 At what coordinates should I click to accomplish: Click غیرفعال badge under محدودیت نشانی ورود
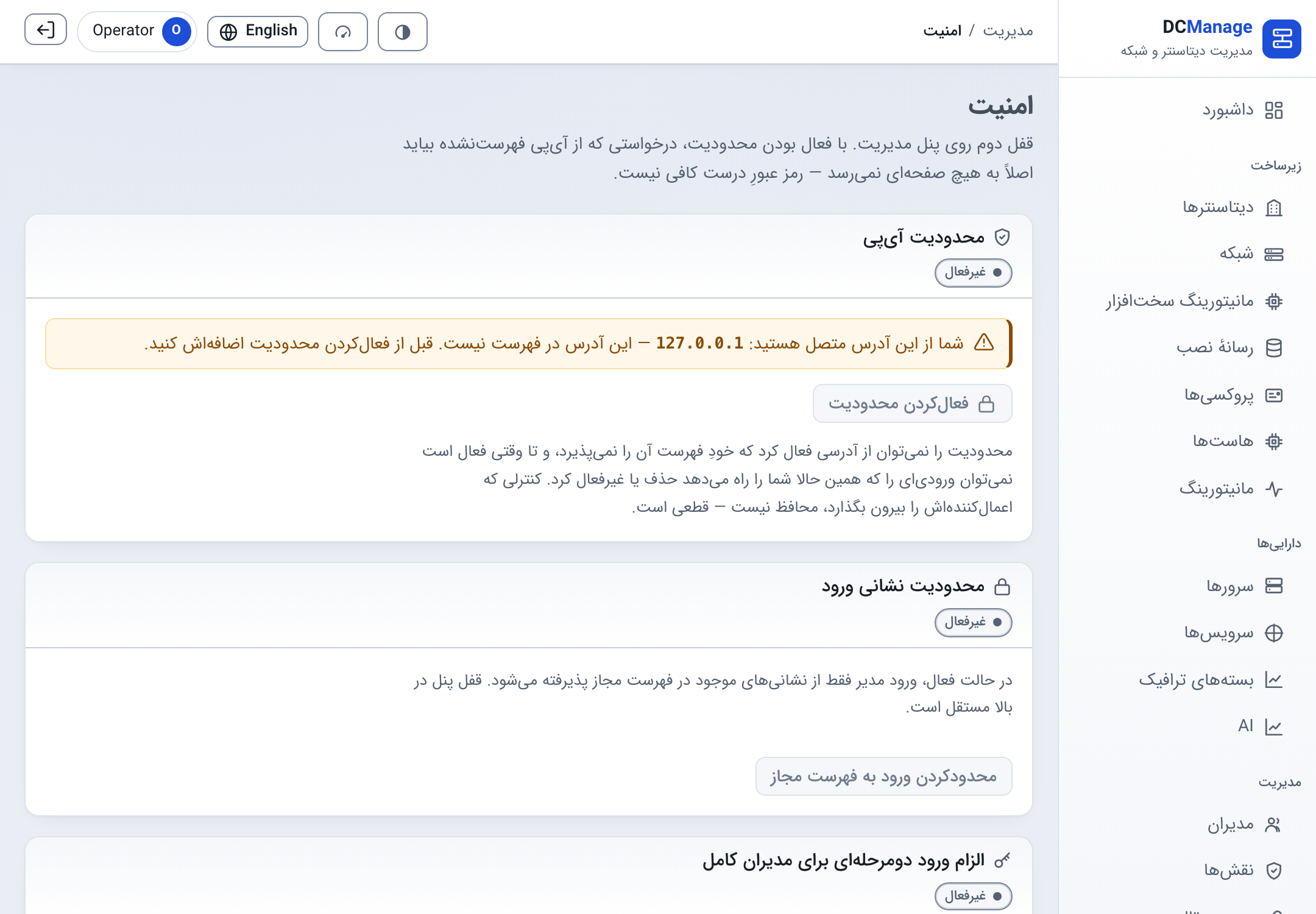[974, 622]
